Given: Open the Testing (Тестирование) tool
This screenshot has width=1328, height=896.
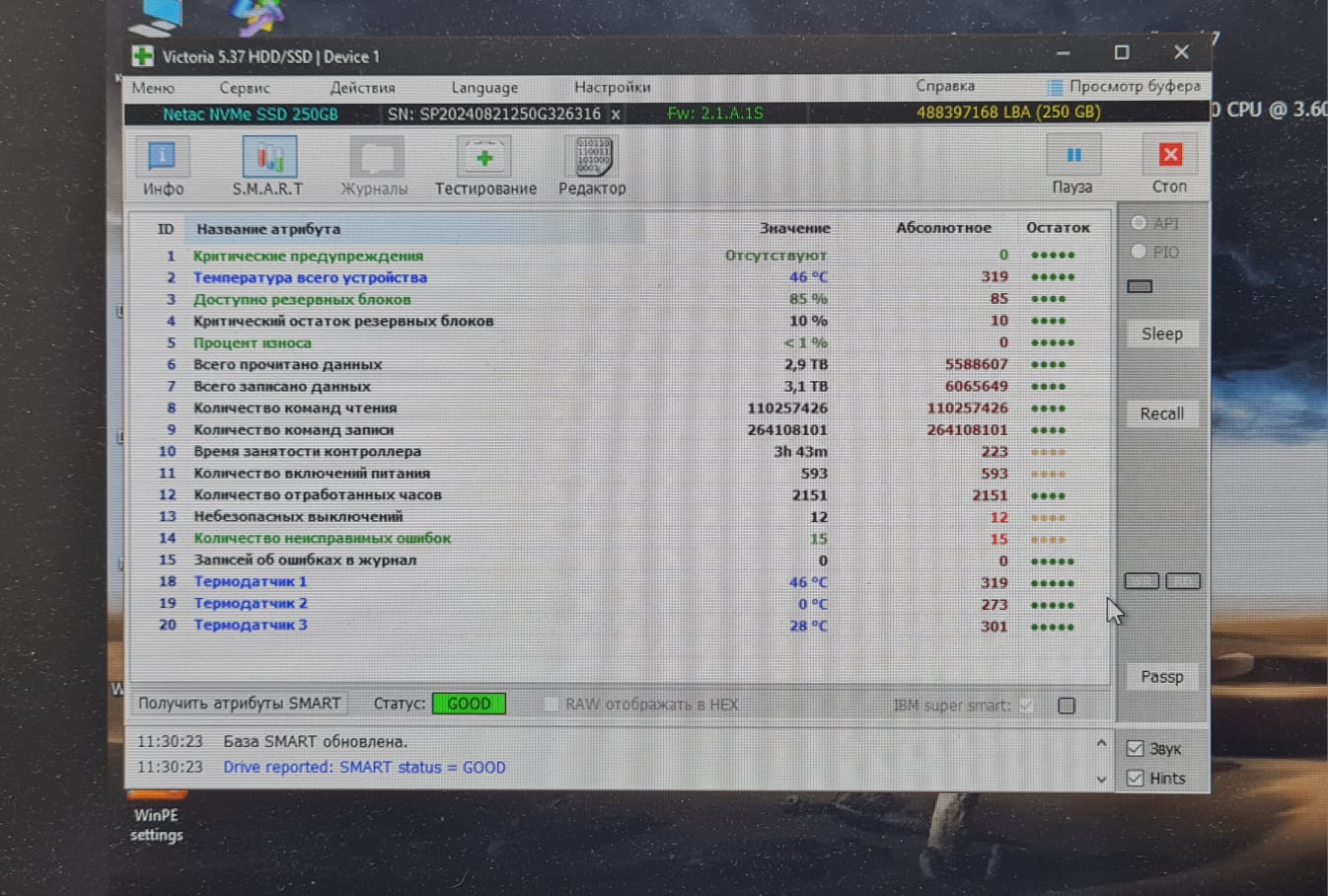Looking at the screenshot, I should coord(484,158).
